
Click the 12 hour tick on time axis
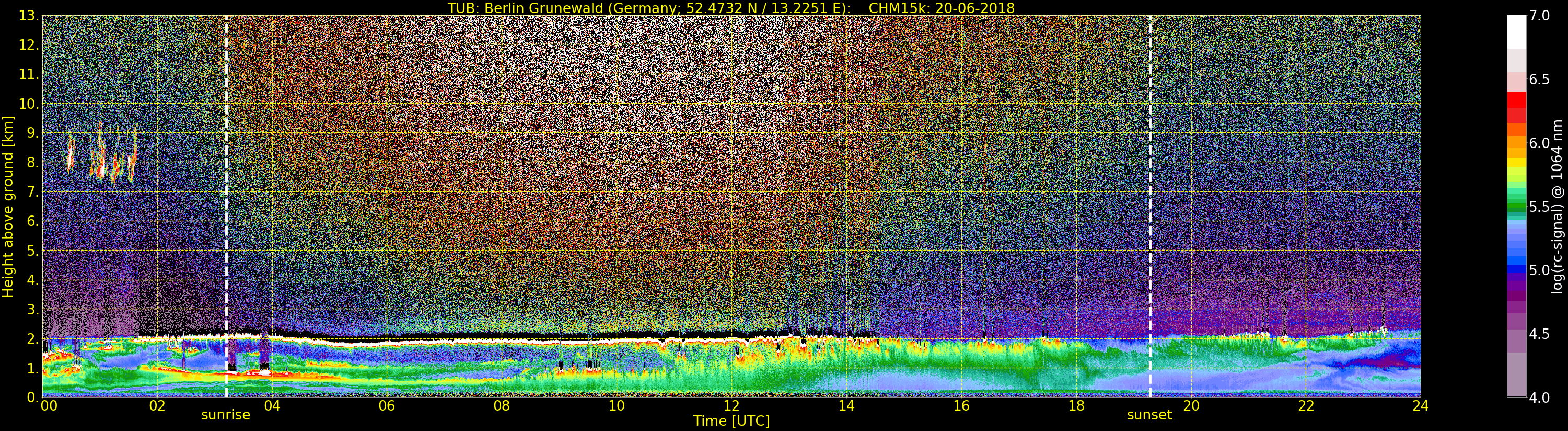click(x=731, y=406)
